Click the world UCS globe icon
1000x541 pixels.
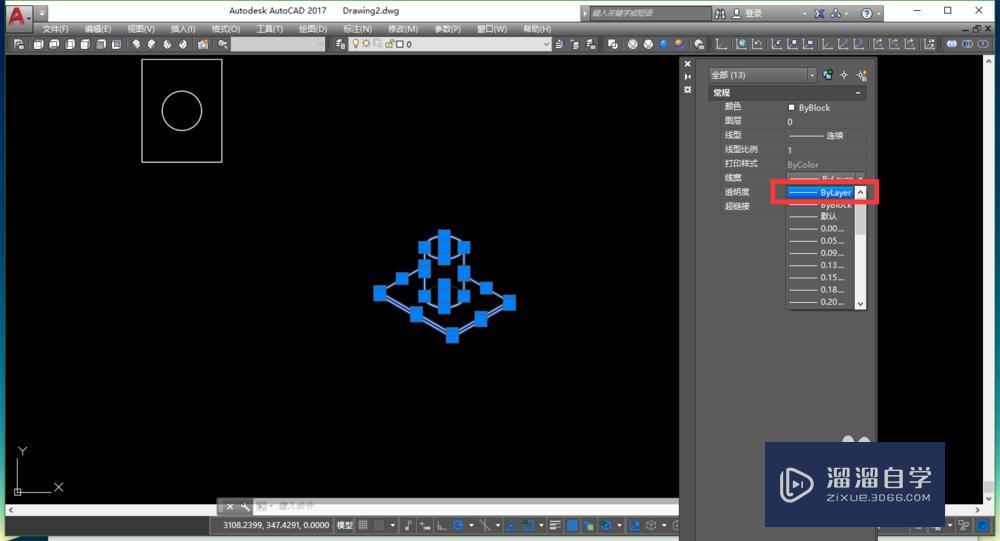(741, 44)
